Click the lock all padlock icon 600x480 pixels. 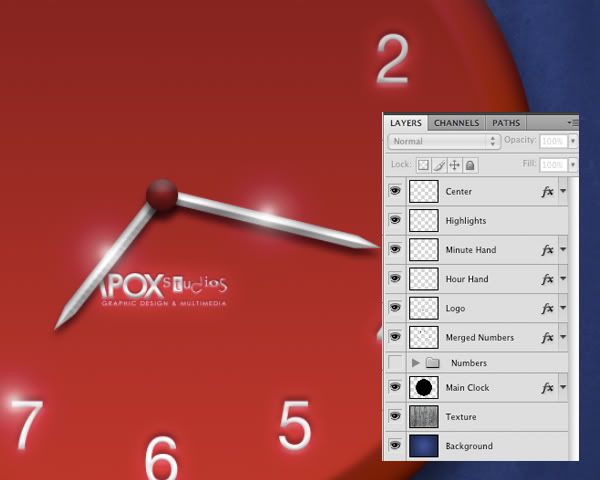470,164
